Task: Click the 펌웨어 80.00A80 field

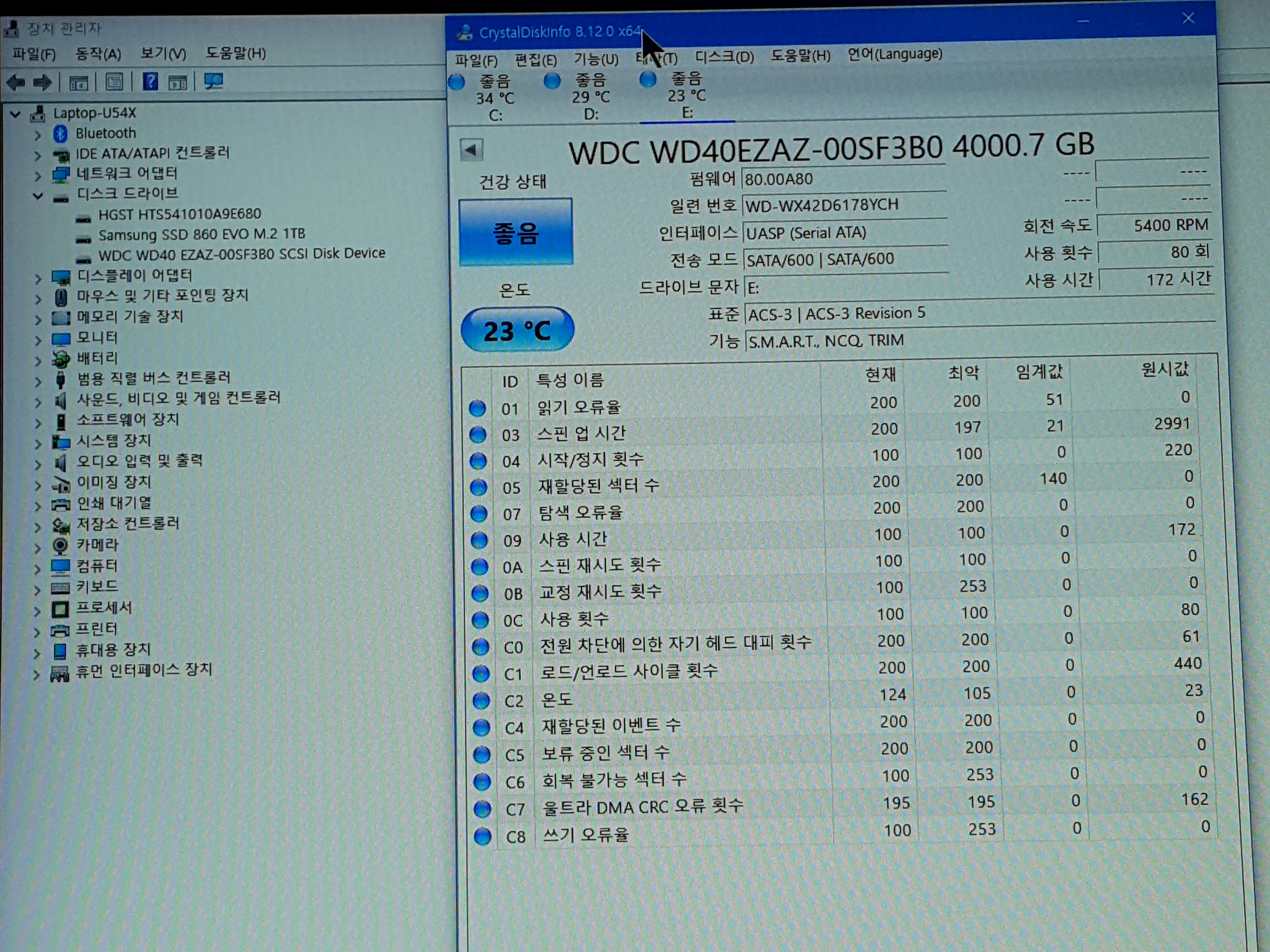Action: pyautogui.click(x=844, y=179)
